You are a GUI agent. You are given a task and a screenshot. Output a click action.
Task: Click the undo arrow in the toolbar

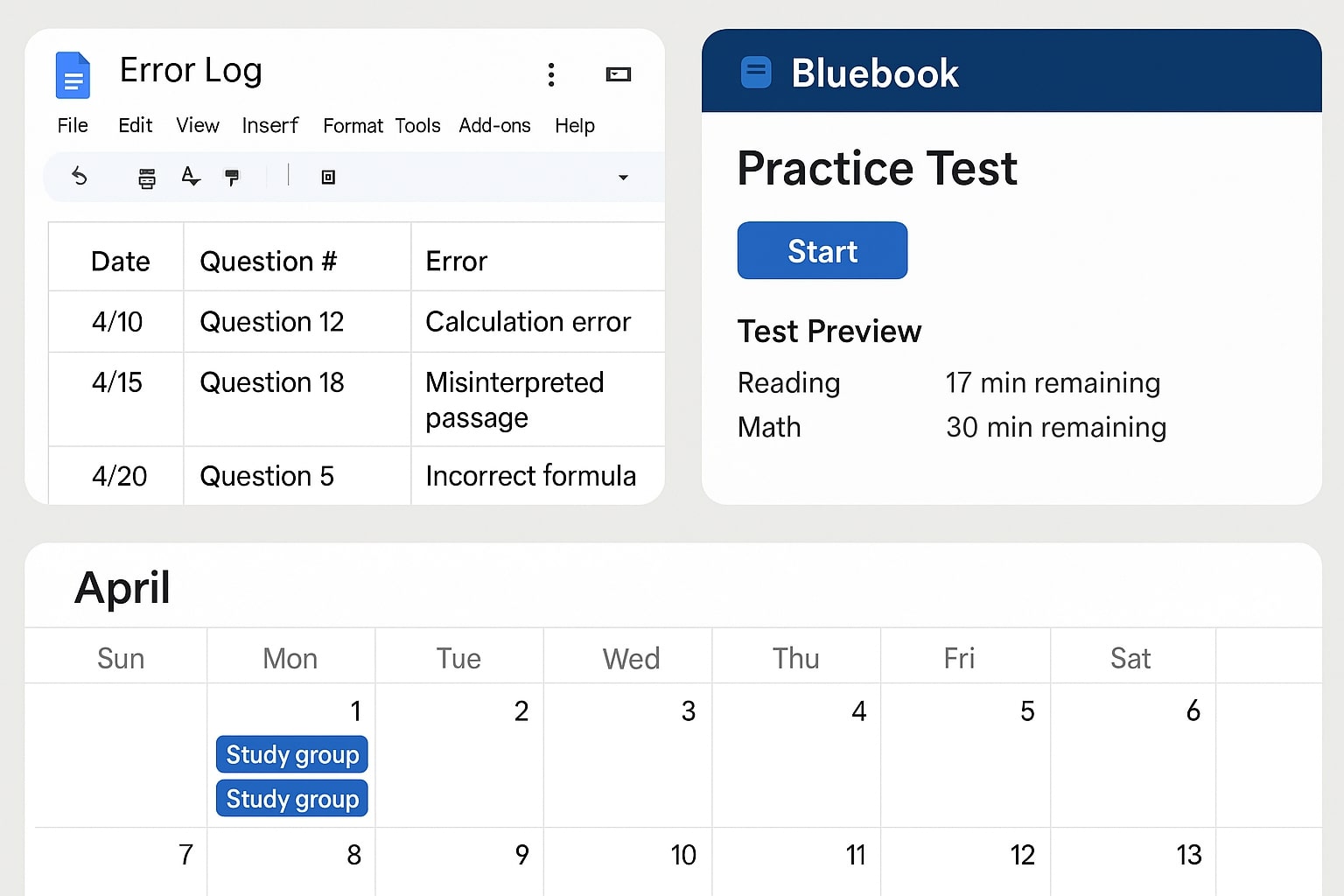click(80, 177)
